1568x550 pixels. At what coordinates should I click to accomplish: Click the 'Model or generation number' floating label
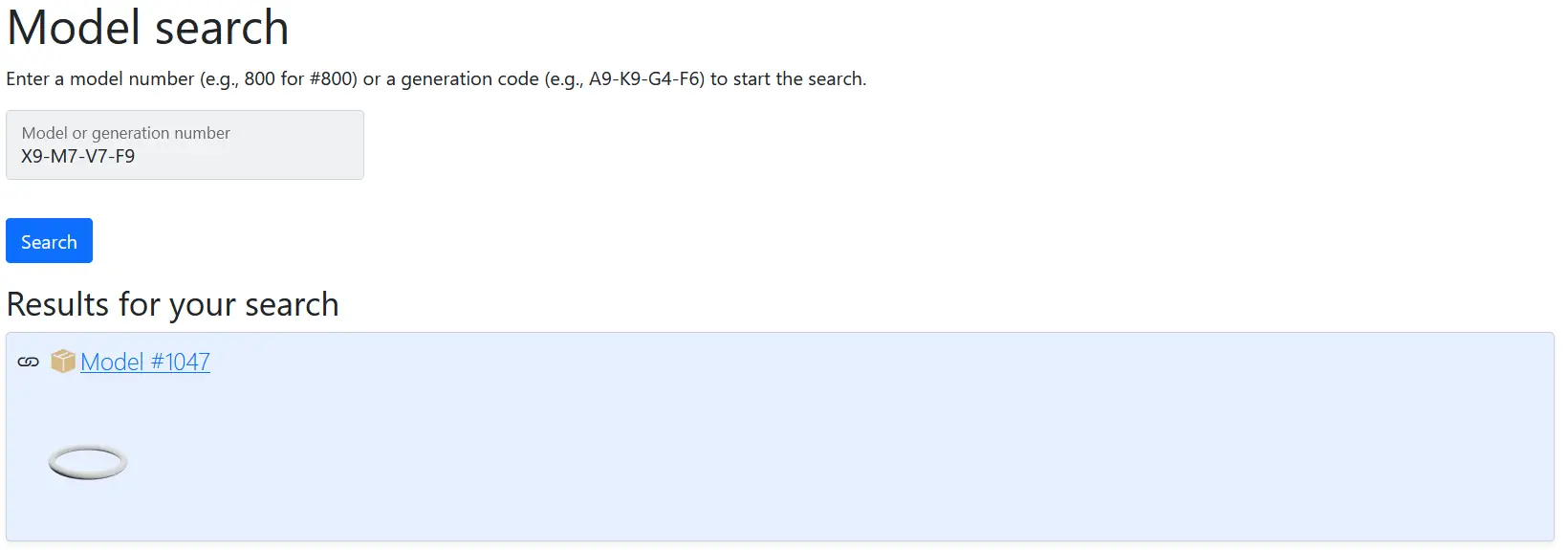126,133
